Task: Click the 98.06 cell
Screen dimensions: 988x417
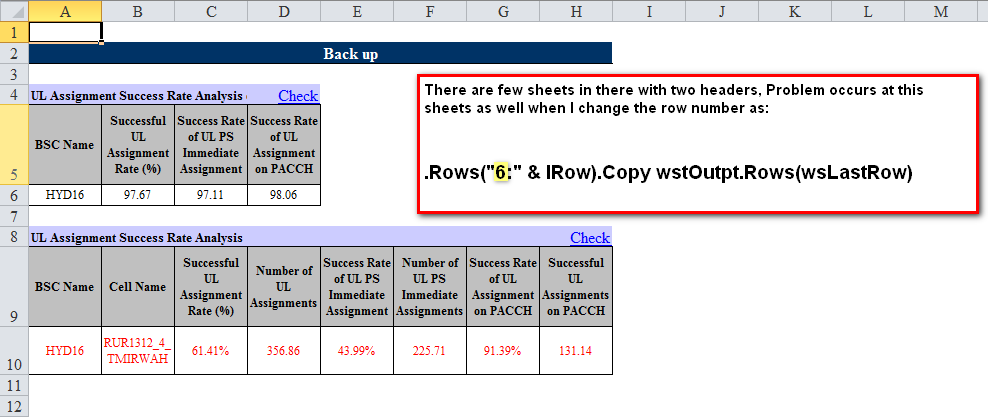Action: click(284, 195)
